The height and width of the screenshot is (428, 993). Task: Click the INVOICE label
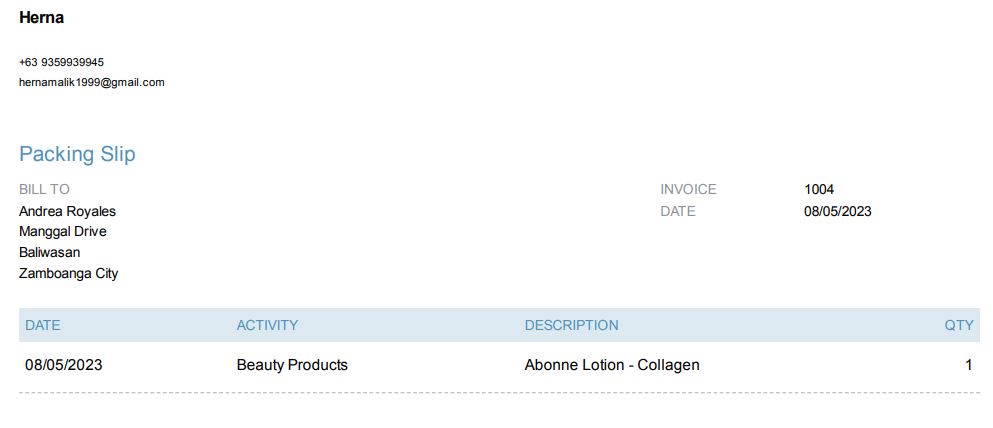click(x=688, y=189)
